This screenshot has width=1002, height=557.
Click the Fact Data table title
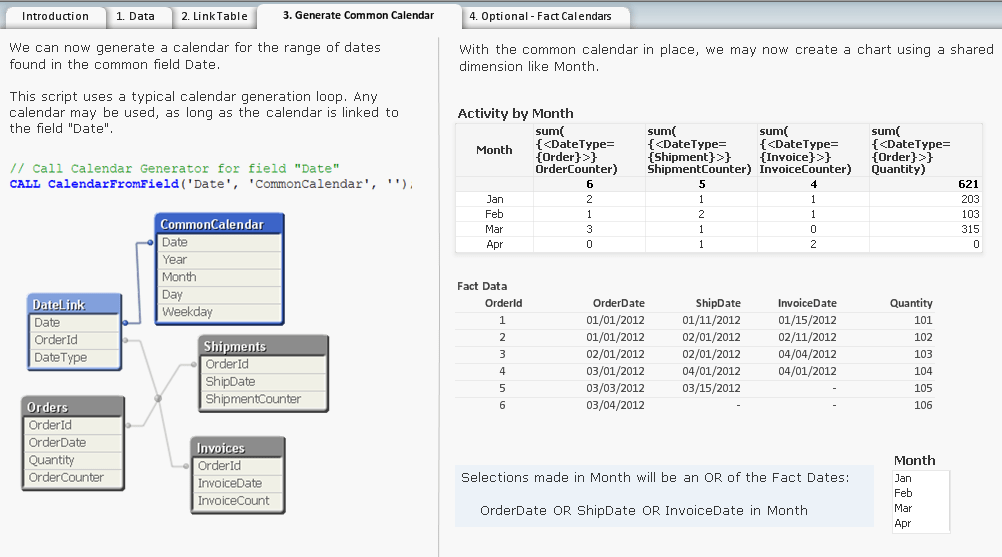(x=482, y=286)
